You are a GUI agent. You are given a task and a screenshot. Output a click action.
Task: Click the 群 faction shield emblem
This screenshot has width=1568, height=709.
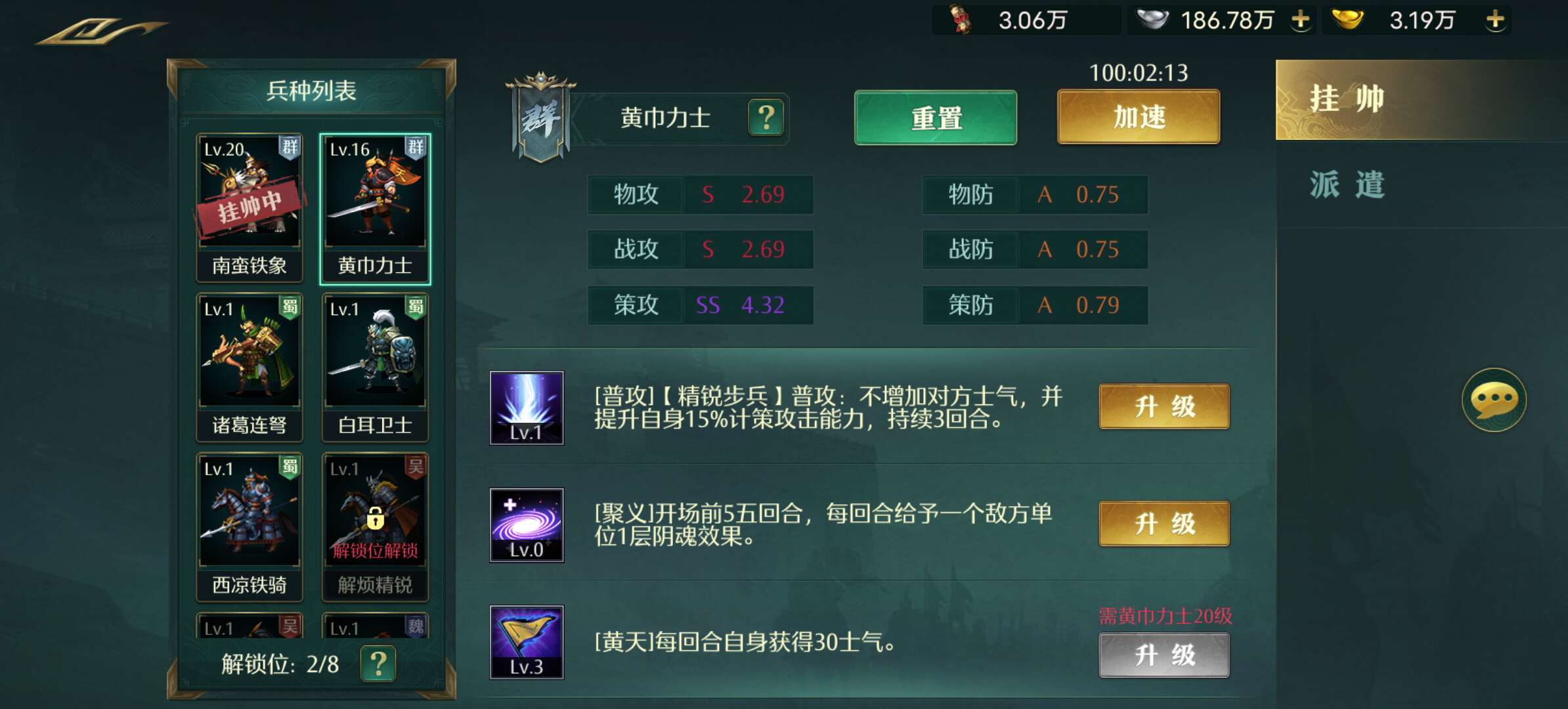tap(540, 118)
